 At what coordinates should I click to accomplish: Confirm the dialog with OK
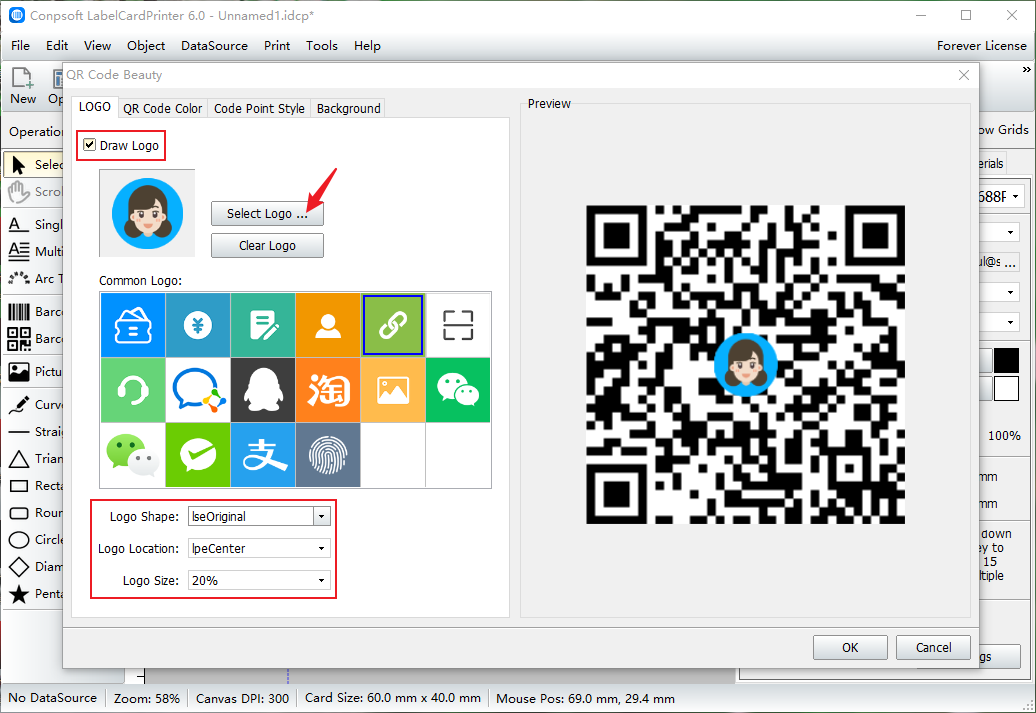[x=850, y=648]
